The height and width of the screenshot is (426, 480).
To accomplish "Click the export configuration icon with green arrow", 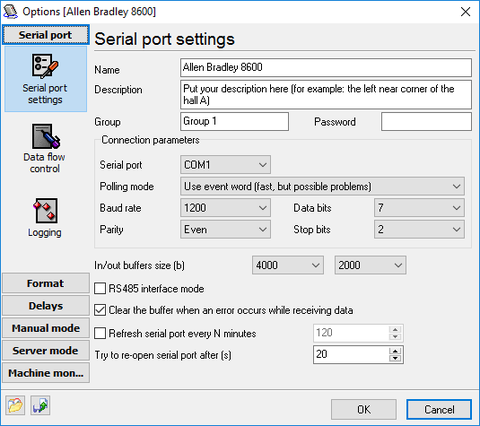I will pyautogui.click(x=40, y=405).
